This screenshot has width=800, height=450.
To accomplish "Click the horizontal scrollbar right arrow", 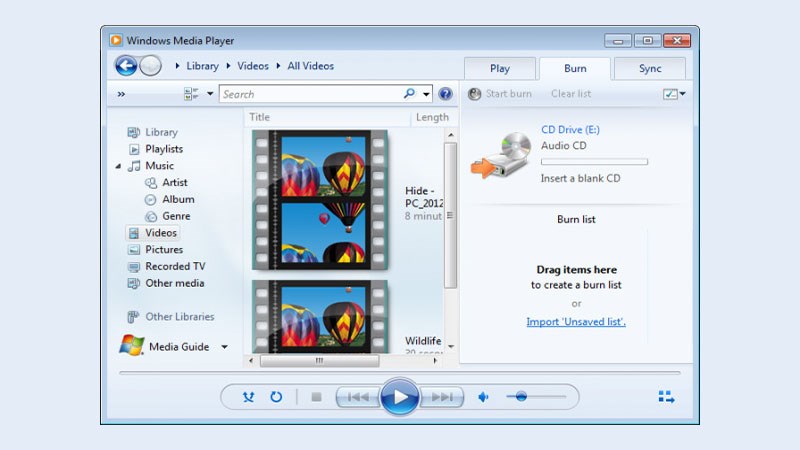I will tap(435, 361).
